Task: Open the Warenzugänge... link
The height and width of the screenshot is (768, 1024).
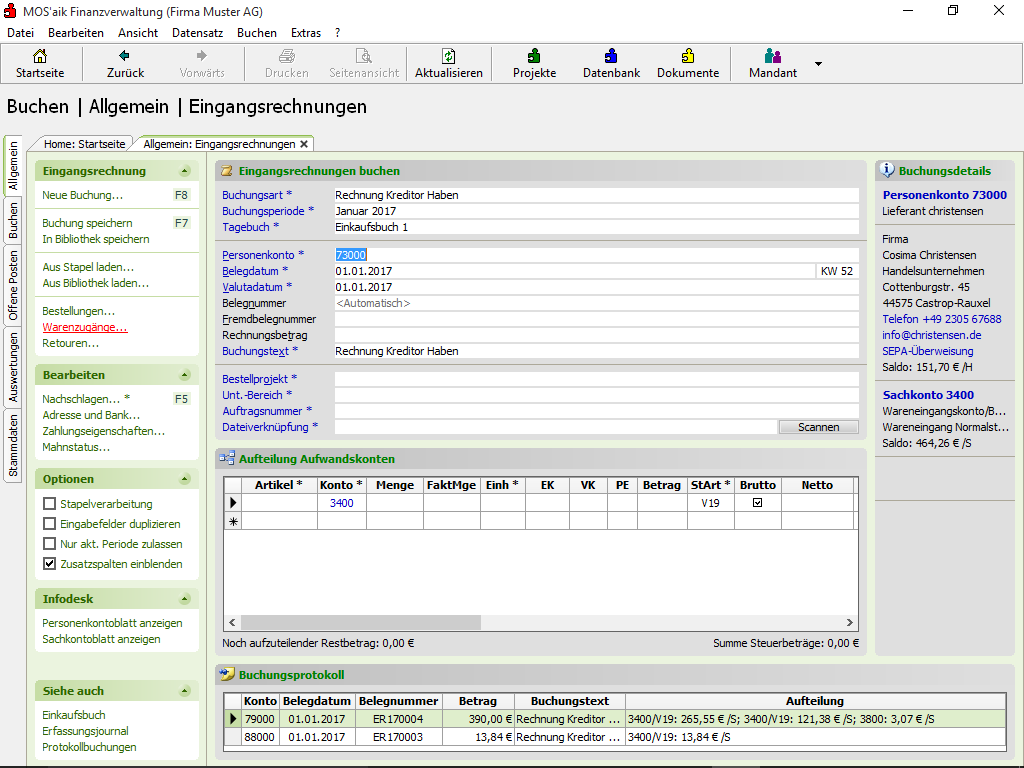Action: (85, 327)
